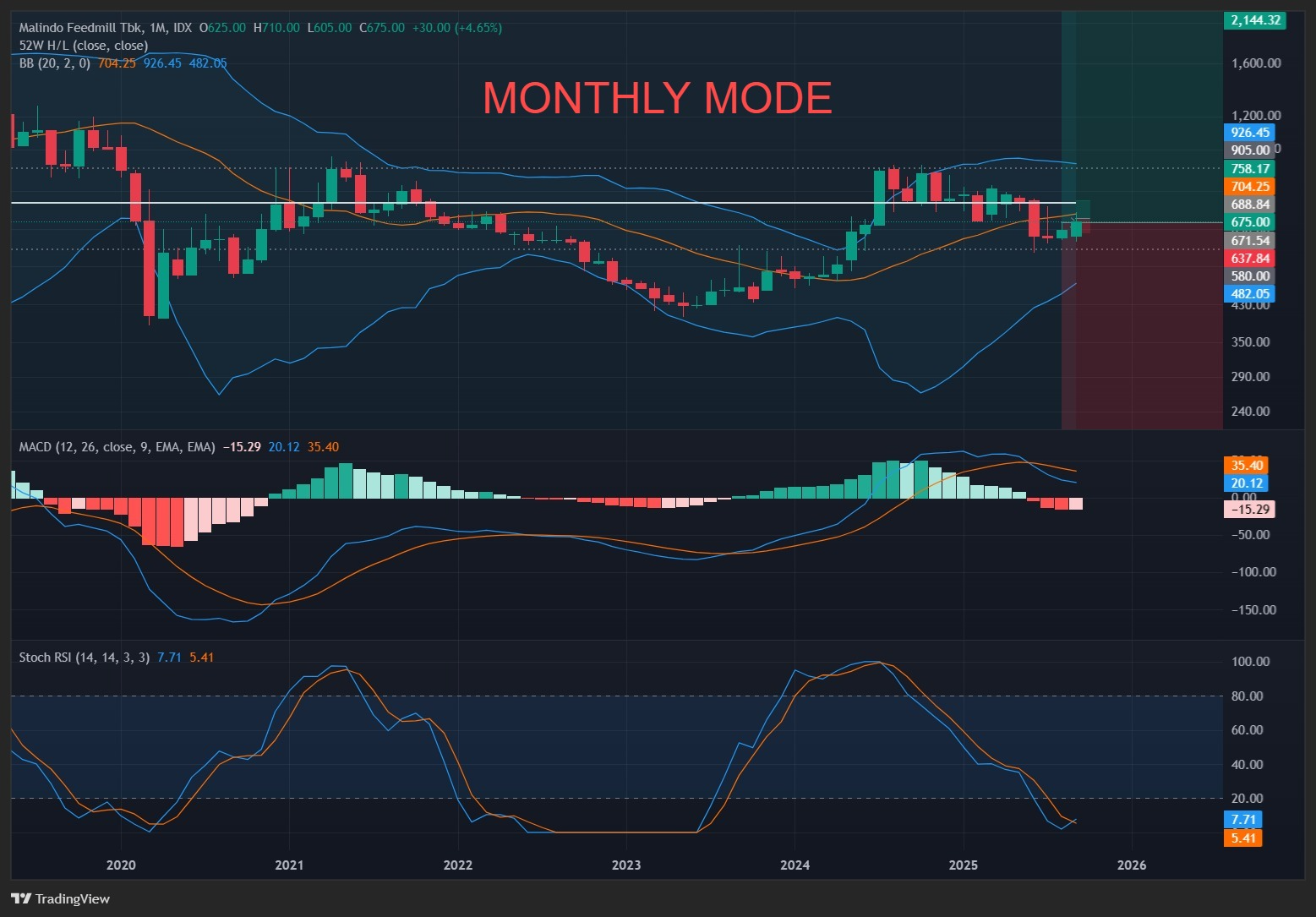Screen dimensions: 1316x917
Task: Click the BB (20, 2, 0) indicator legend
Action: point(55,63)
